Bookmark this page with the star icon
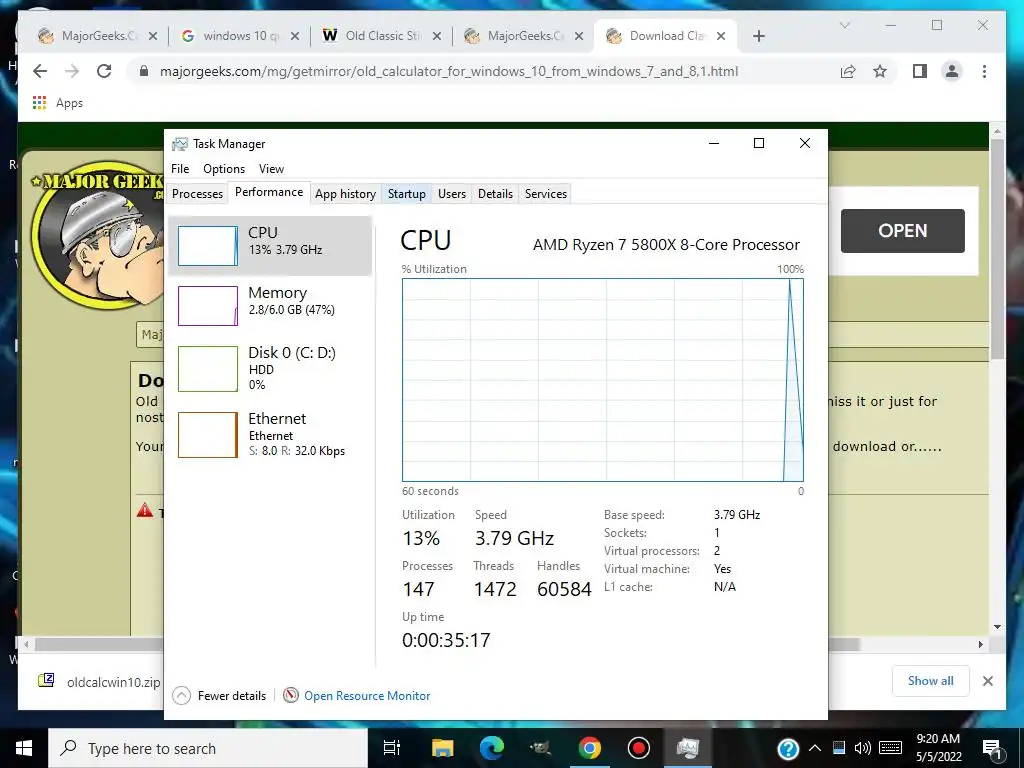Image resolution: width=1024 pixels, height=768 pixels. tap(880, 71)
